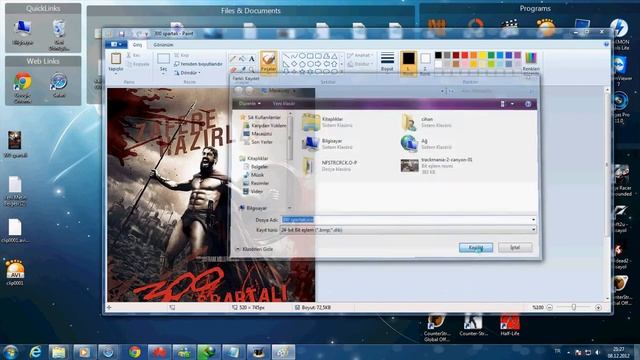Switch to the Giriş ribbon tab
This screenshot has width=640, height=360.
(137, 44)
